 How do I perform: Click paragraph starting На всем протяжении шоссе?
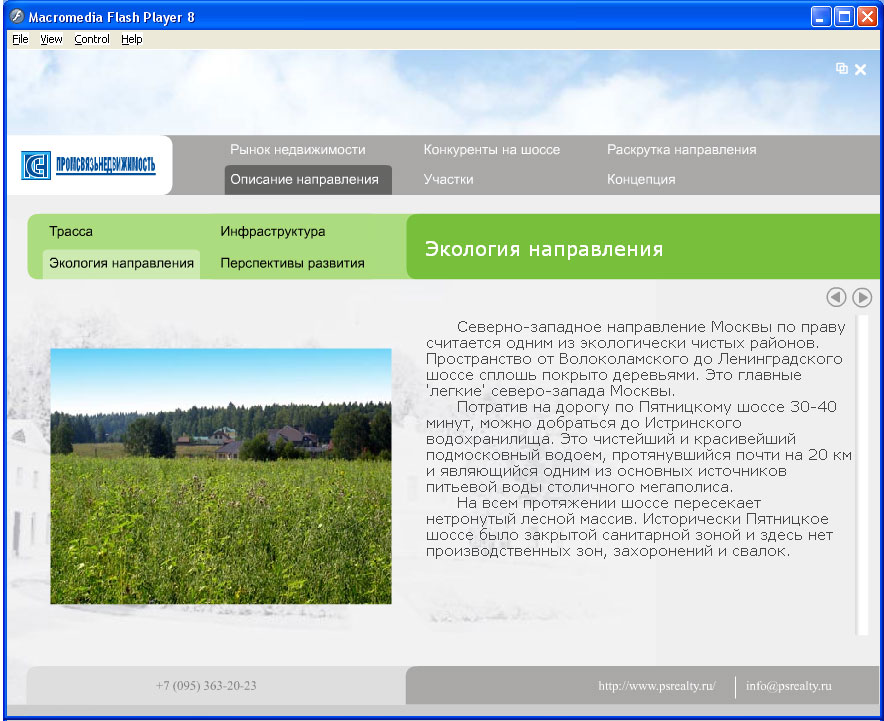coord(629,527)
